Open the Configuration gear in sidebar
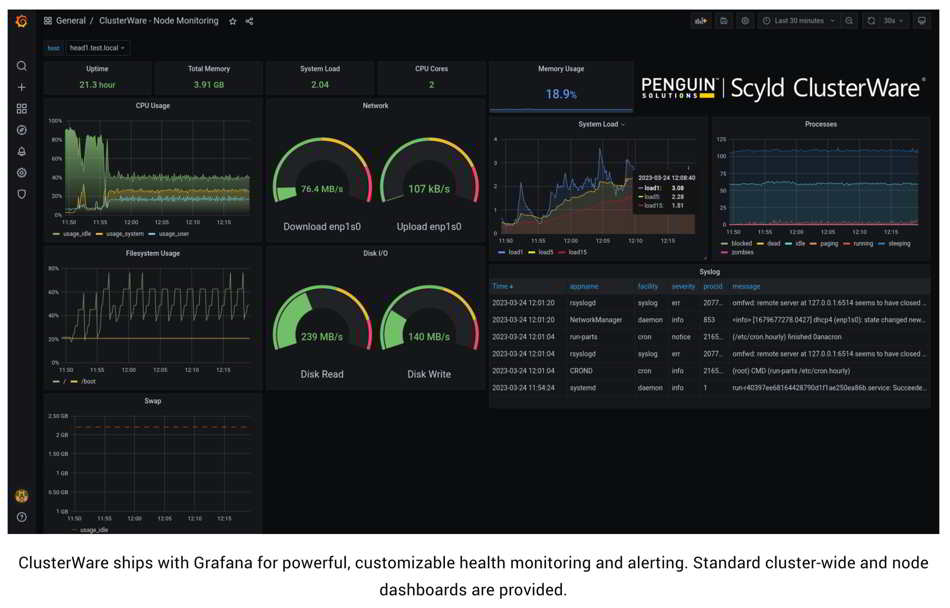Screen dimensions: 950x608 click(x=21, y=173)
